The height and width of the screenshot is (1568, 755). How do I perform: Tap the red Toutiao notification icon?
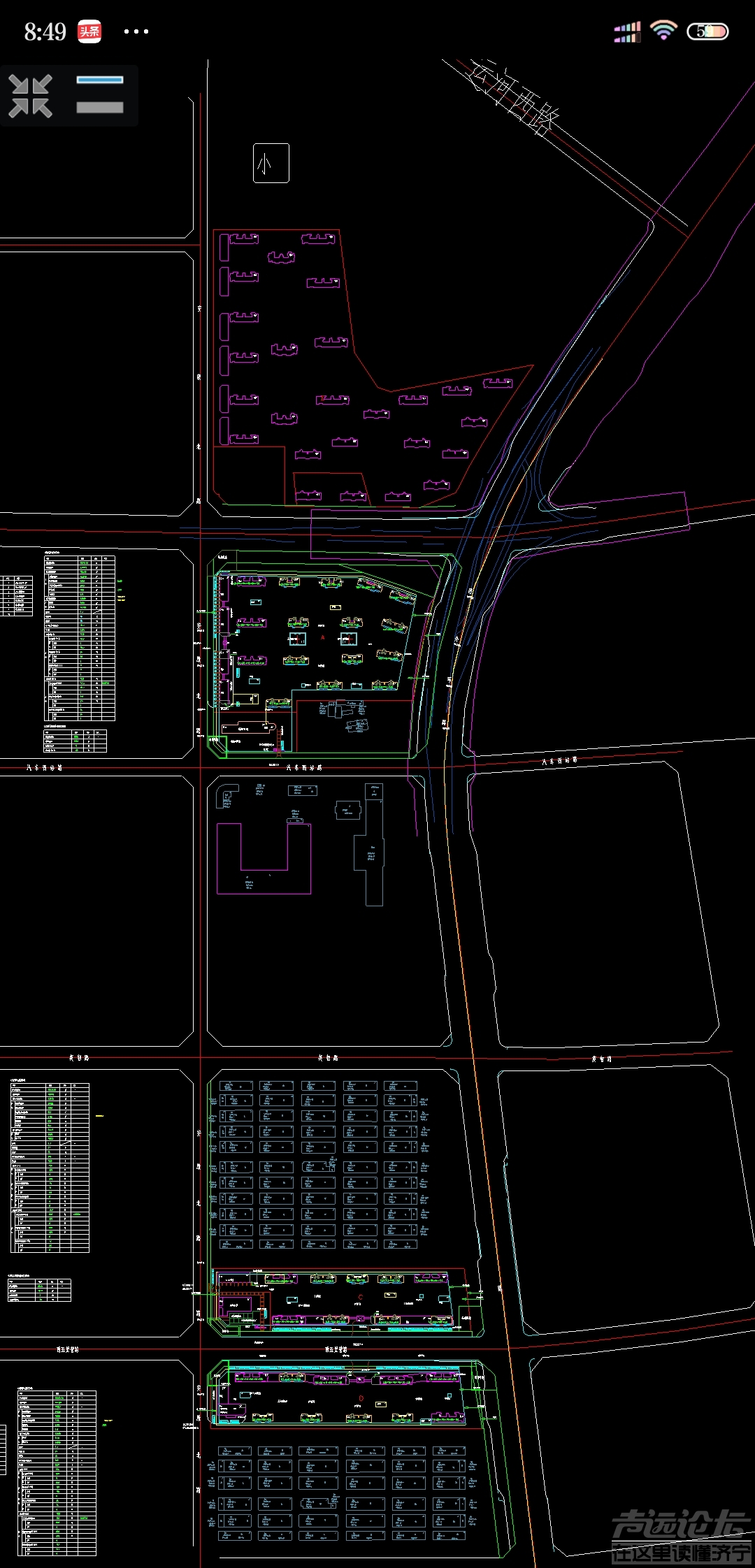point(89,31)
